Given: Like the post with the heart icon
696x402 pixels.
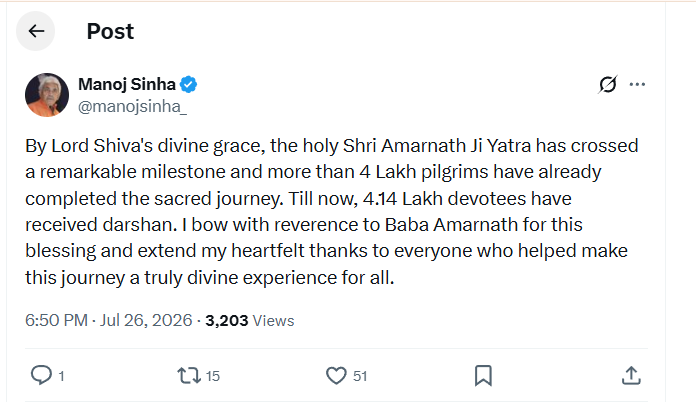Looking at the screenshot, I should [336, 376].
